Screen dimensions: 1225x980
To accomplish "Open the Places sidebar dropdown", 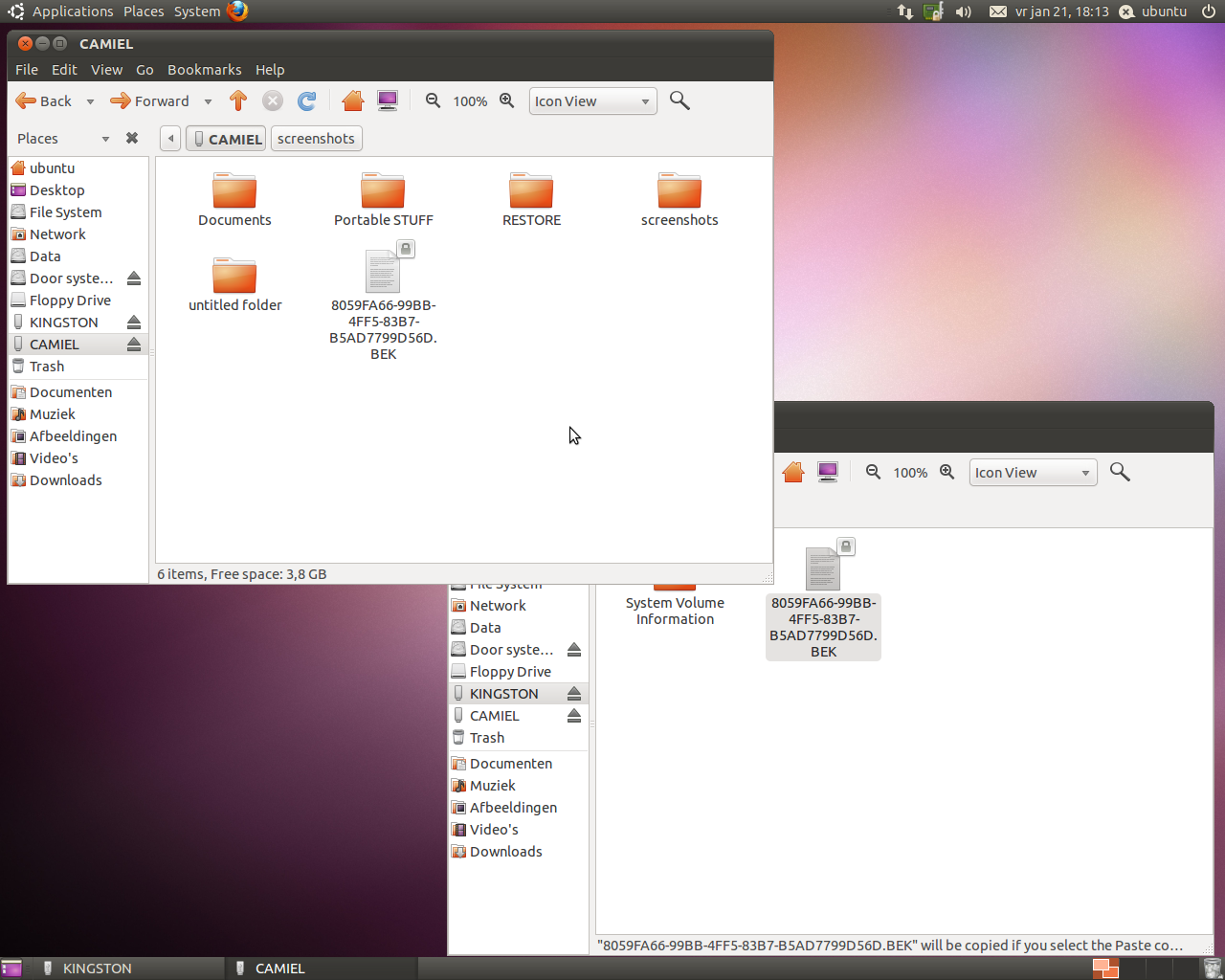I will pyautogui.click(x=105, y=138).
